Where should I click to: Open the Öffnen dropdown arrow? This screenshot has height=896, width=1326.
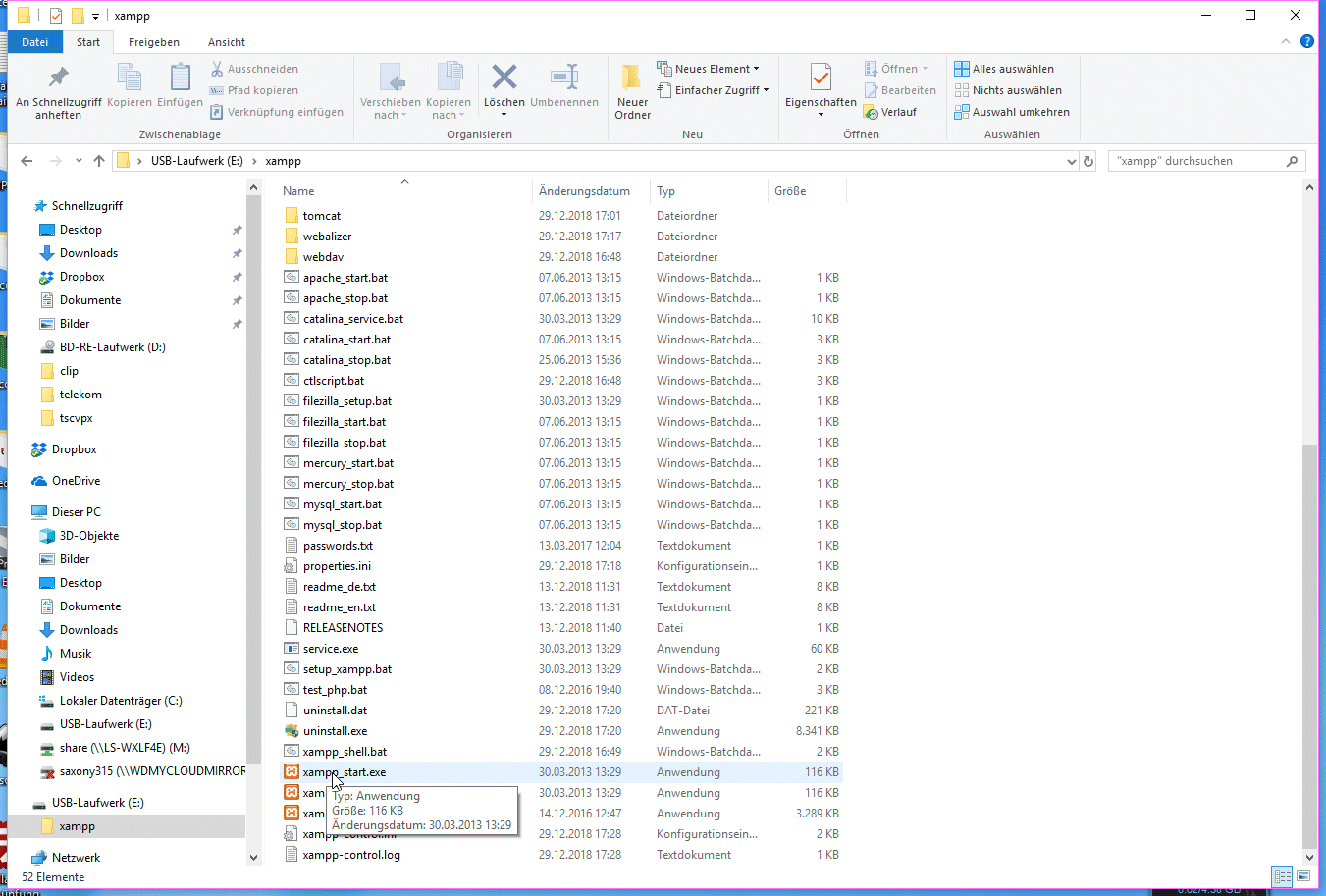tap(926, 69)
